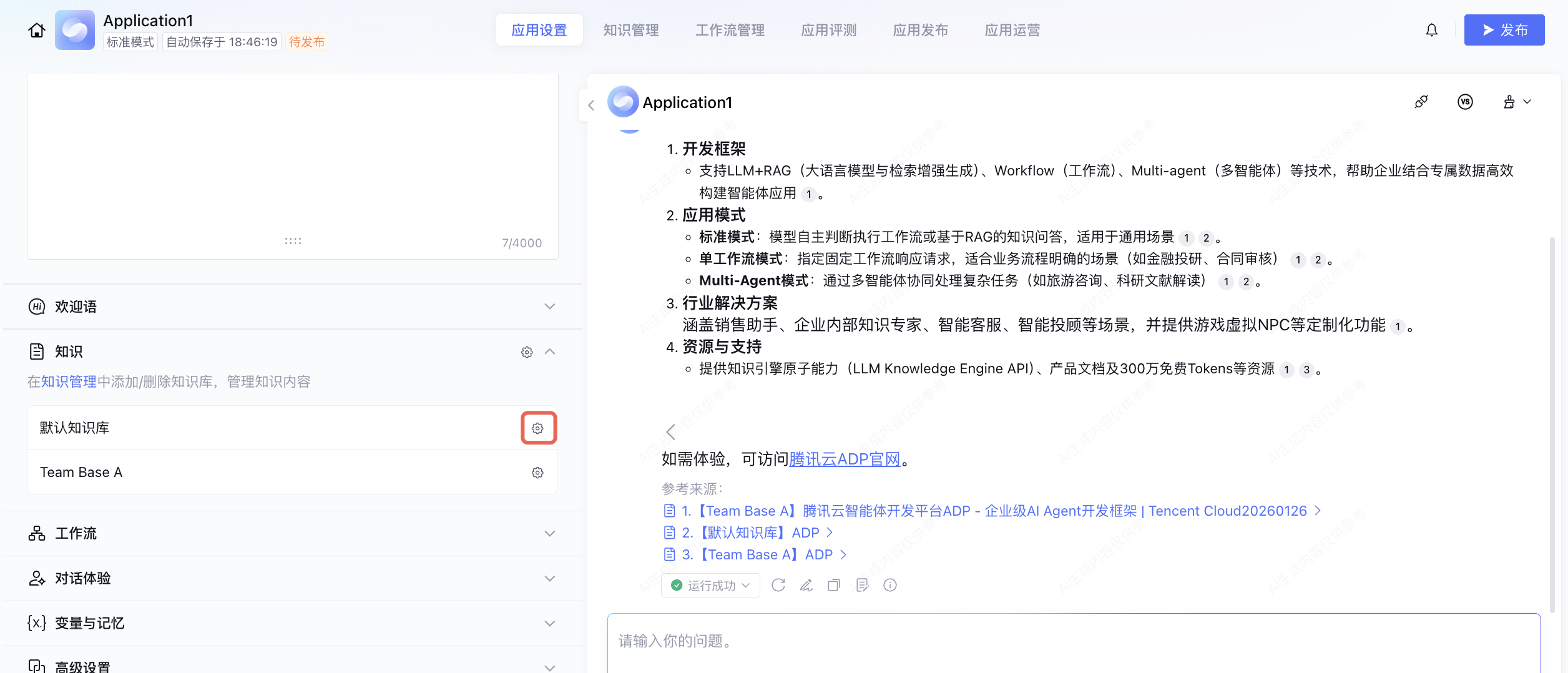Go to the 应用运营 tab
Viewport: 1568px width, 673px height.
click(x=1012, y=30)
